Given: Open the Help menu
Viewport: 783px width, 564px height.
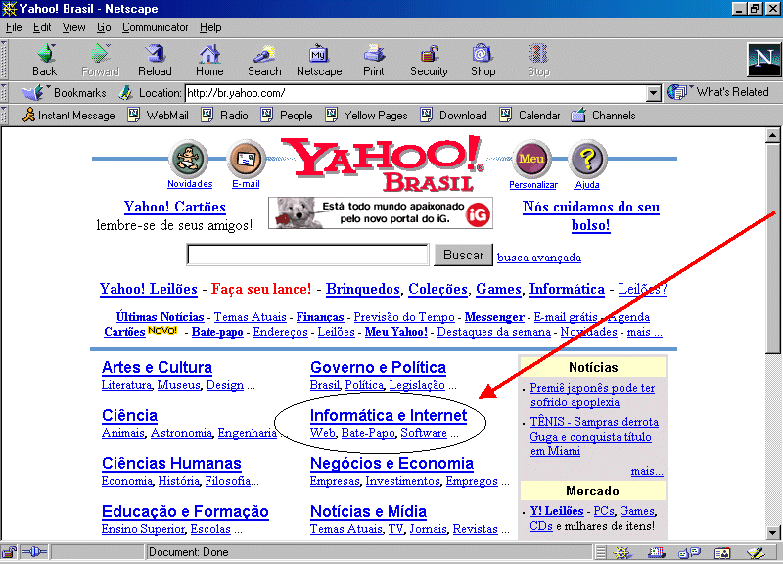Looking at the screenshot, I should (x=210, y=27).
